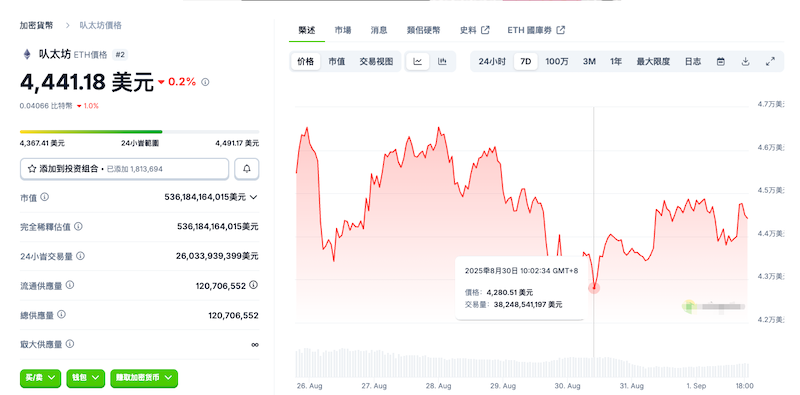Set chart range to 7D
Image resolution: width=800 pixels, height=395 pixels.
[x=526, y=62]
